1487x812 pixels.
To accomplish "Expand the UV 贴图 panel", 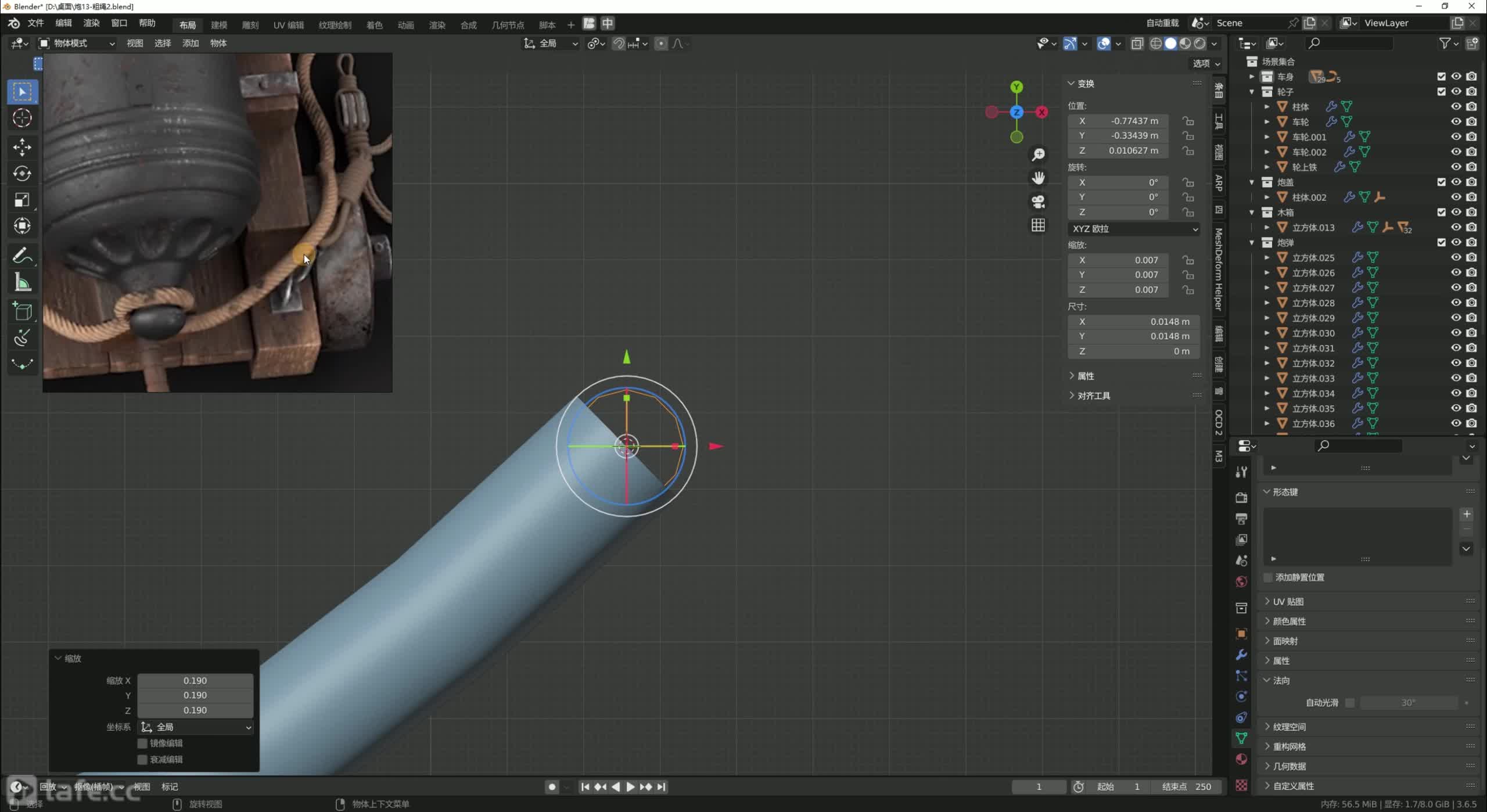I will [x=1288, y=602].
